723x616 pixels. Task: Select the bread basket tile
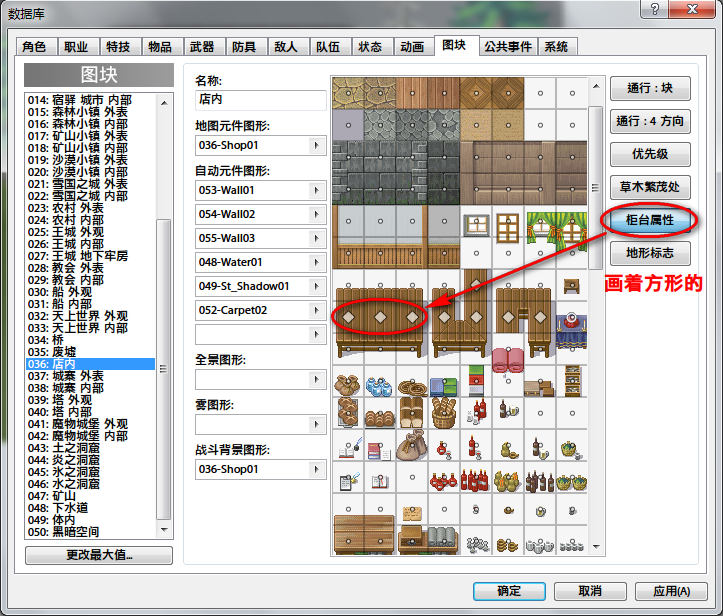click(x=444, y=413)
